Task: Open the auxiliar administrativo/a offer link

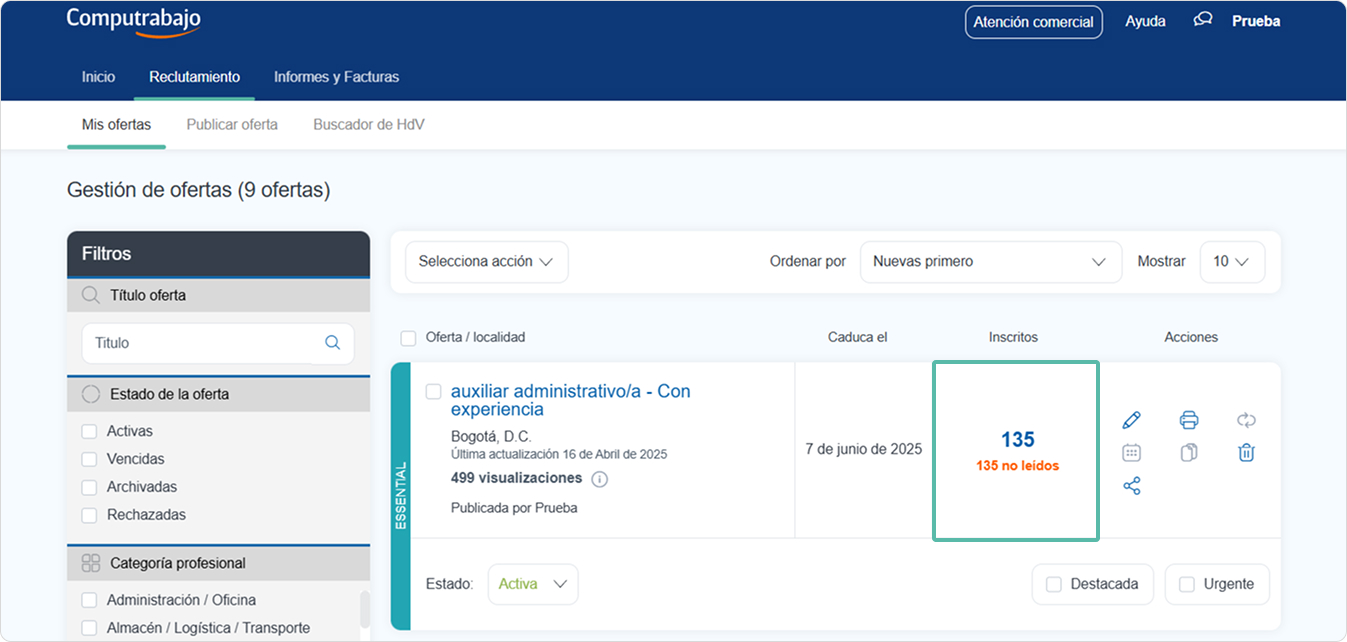Action: click(x=570, y=400)
